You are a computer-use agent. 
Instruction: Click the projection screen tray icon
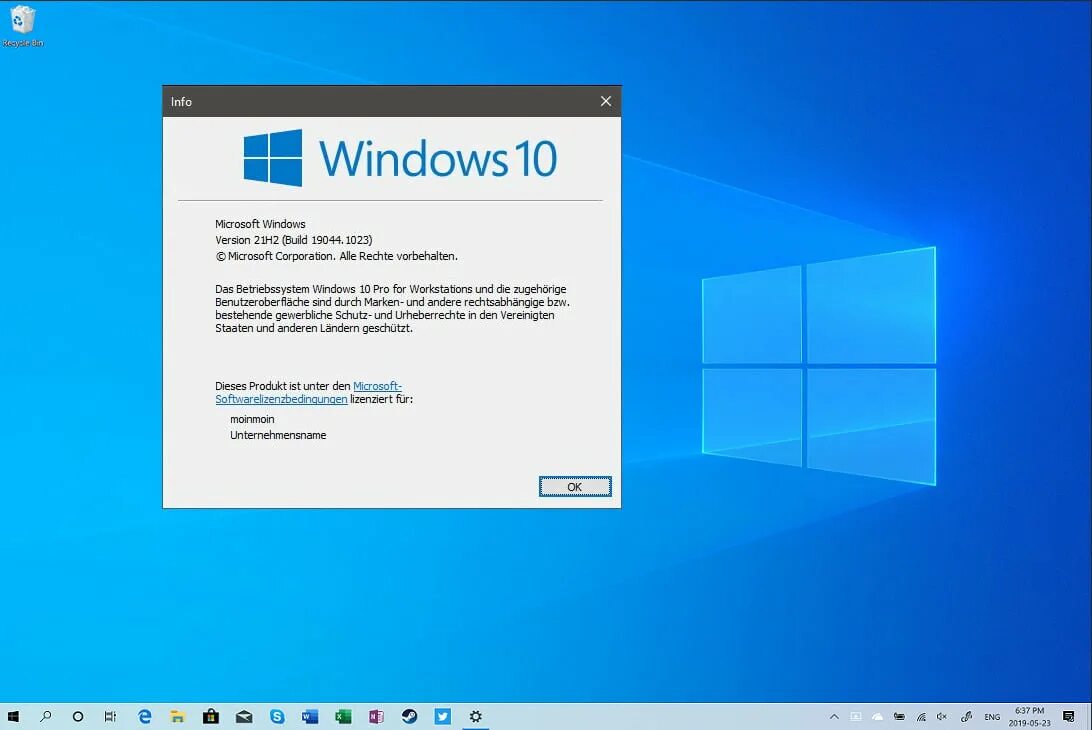[x=856, y=716]
